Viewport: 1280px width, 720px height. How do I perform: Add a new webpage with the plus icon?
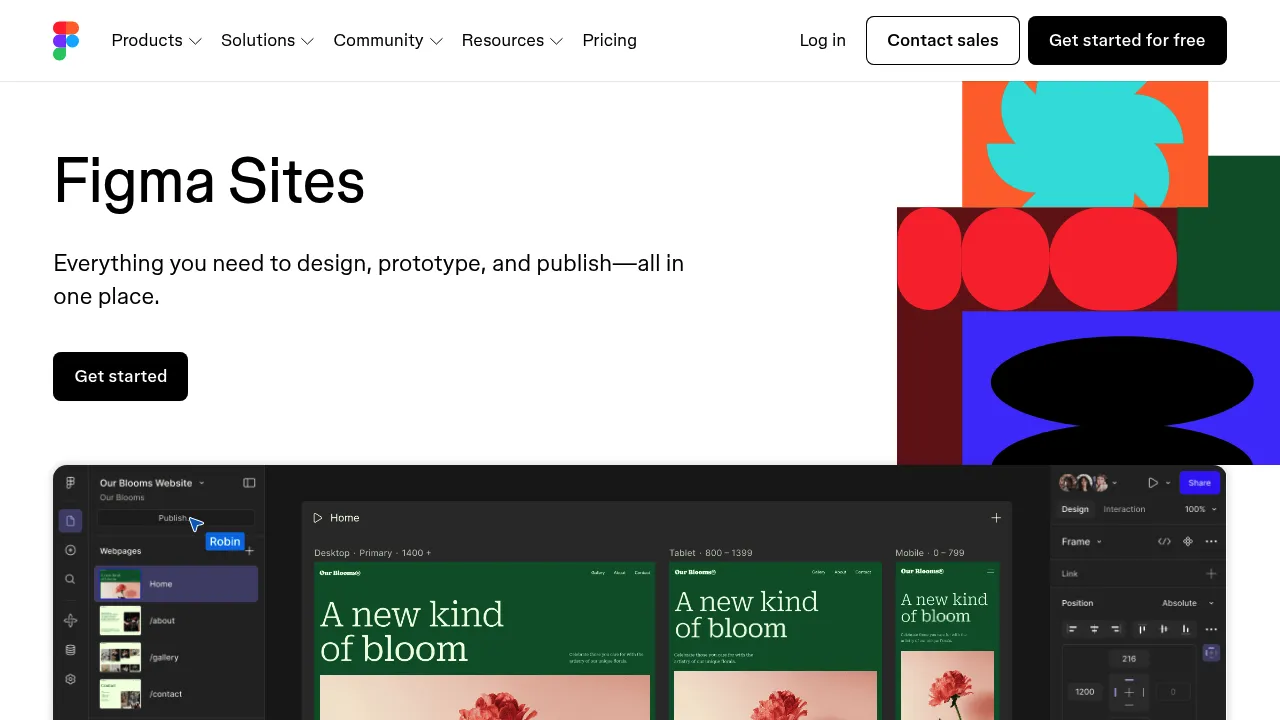[249, 551]
